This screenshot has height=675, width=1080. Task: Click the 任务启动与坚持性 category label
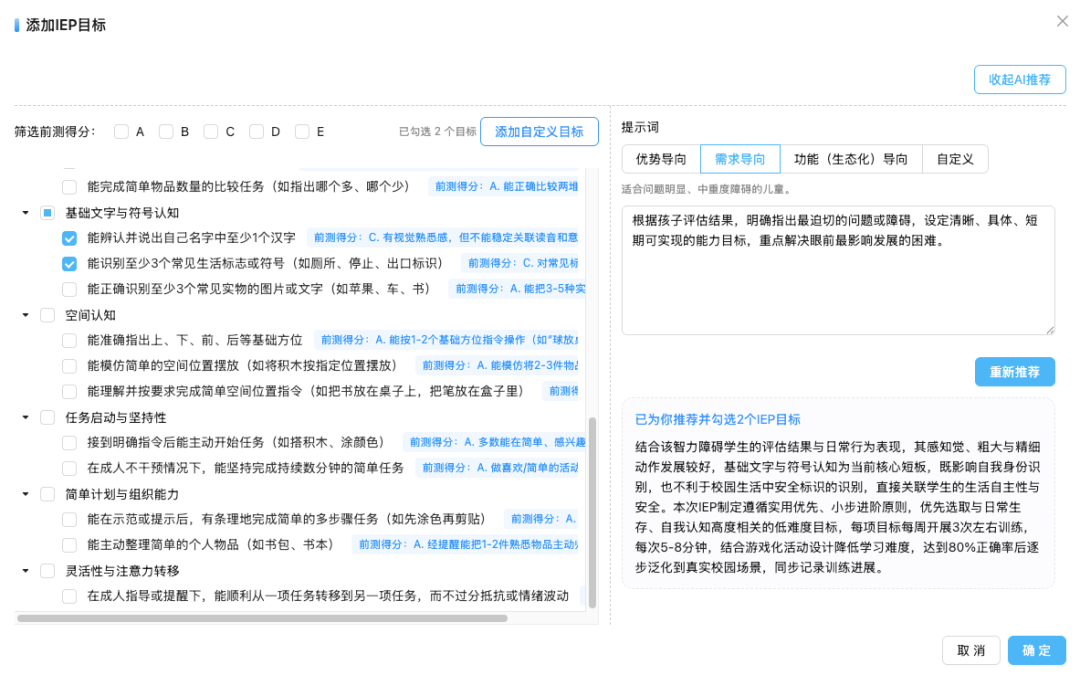coord(116,417)
